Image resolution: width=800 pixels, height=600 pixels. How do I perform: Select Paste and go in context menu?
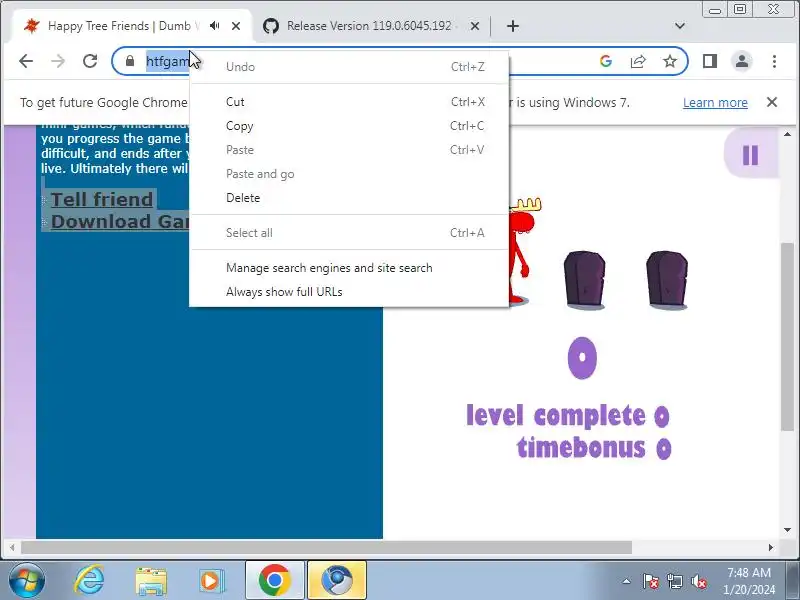(349, 173)
